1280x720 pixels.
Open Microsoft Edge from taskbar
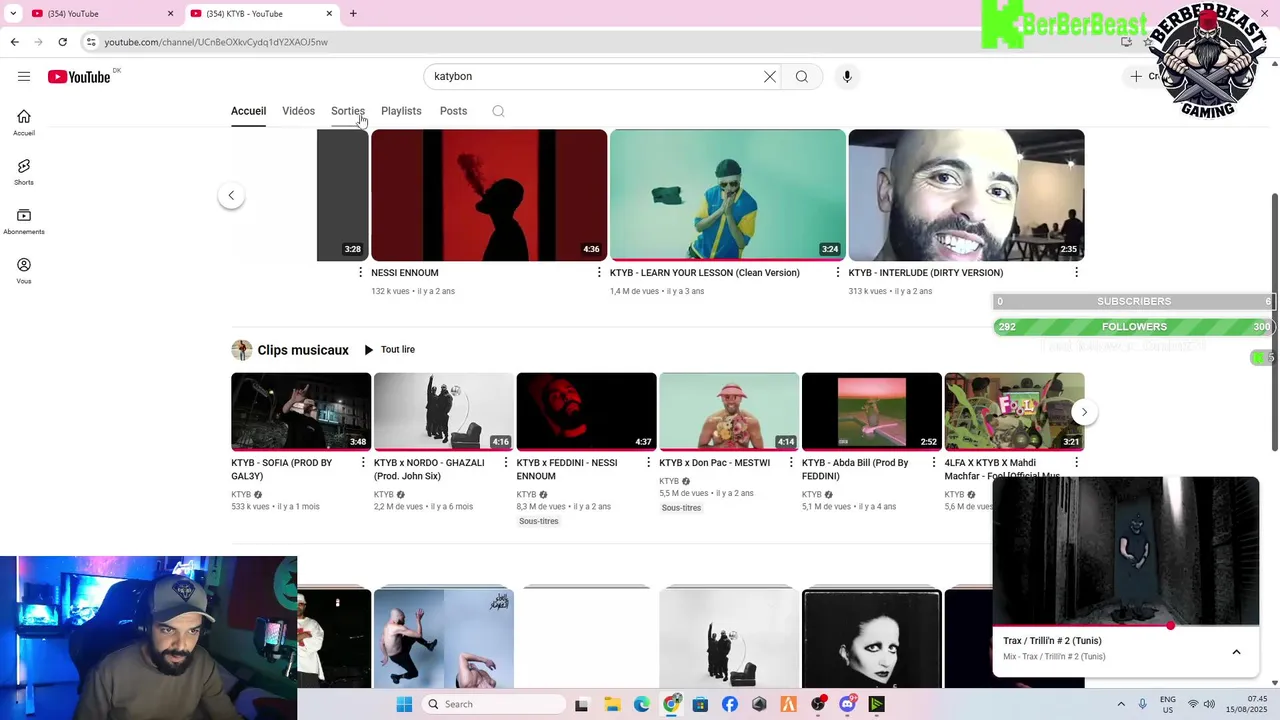642,704
